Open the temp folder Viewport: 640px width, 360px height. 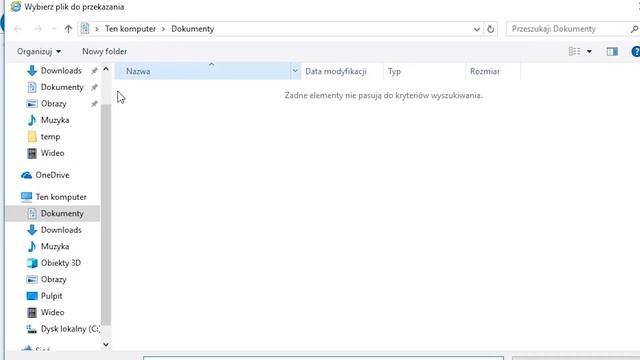tap(51, 137)
